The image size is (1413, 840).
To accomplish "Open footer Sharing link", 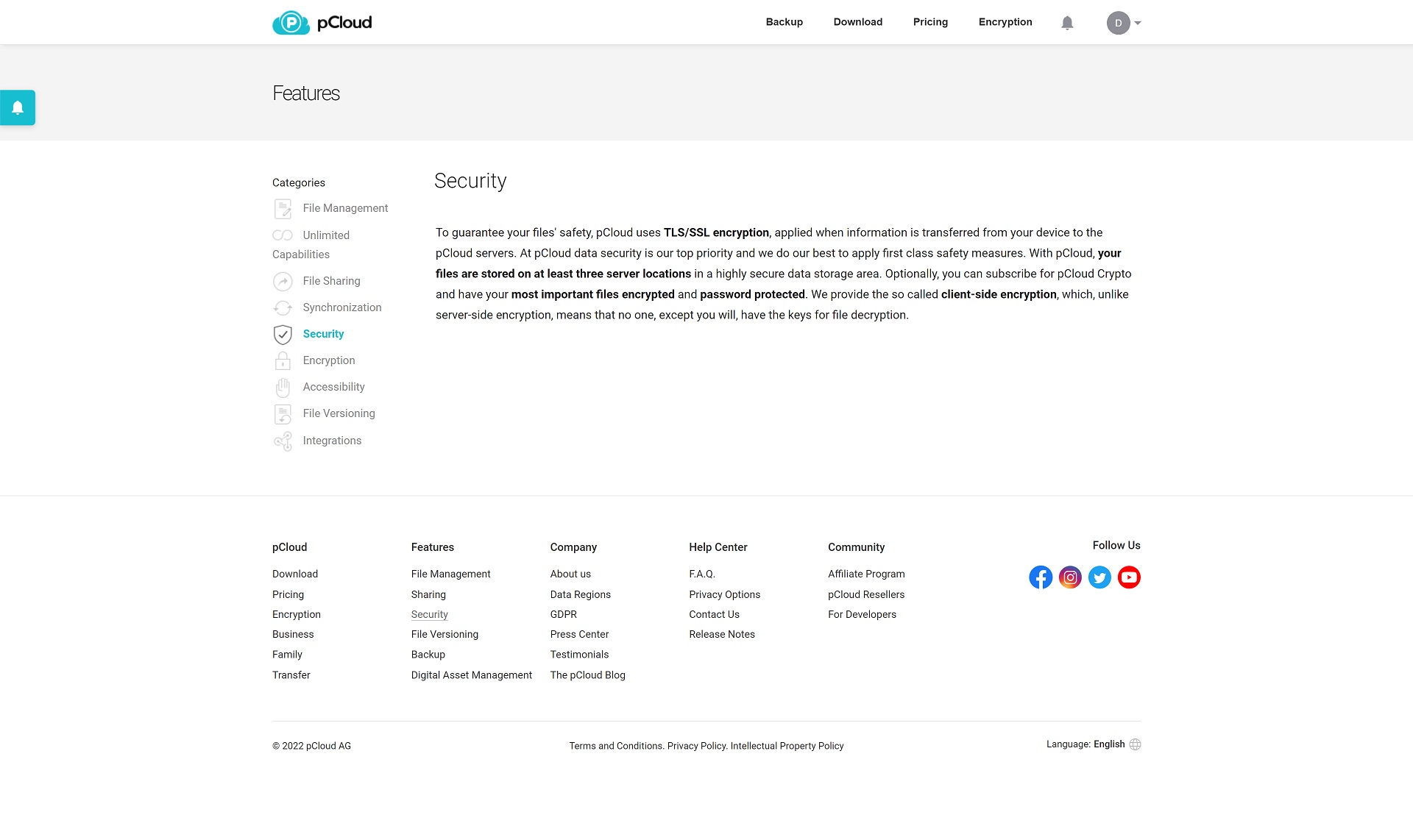I will coord(428,594).
